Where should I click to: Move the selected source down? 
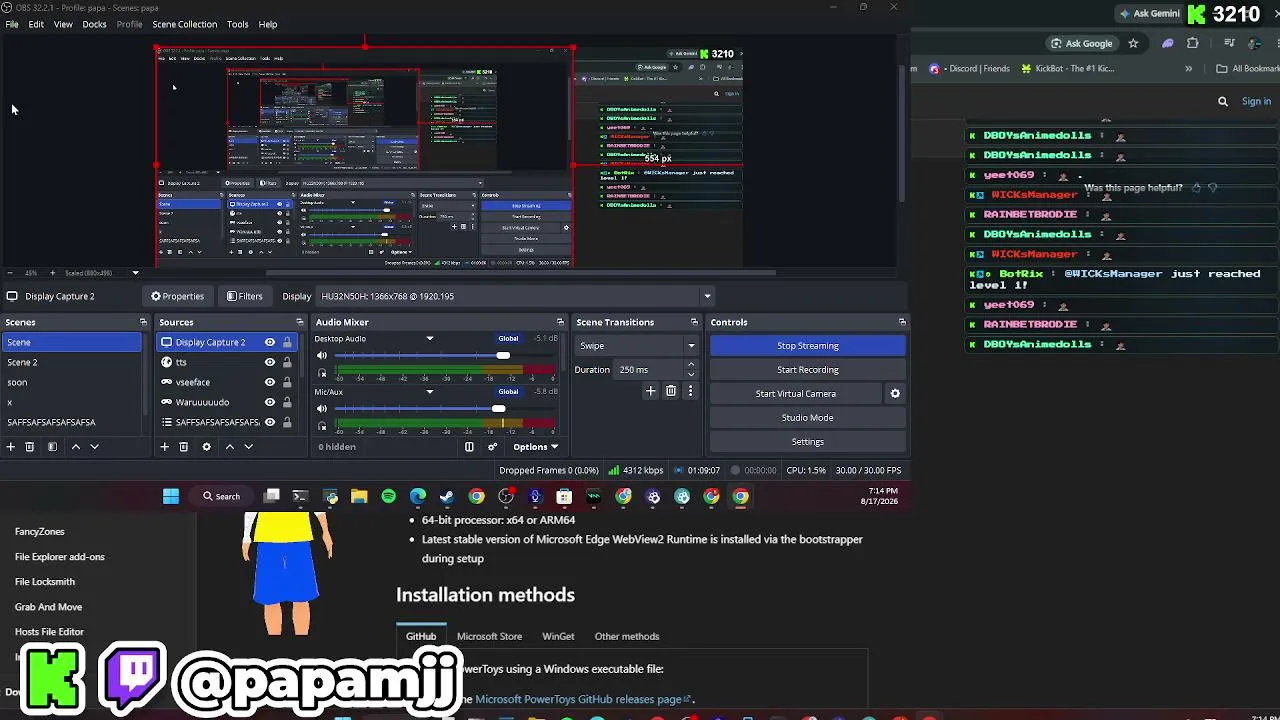(249, 447)
